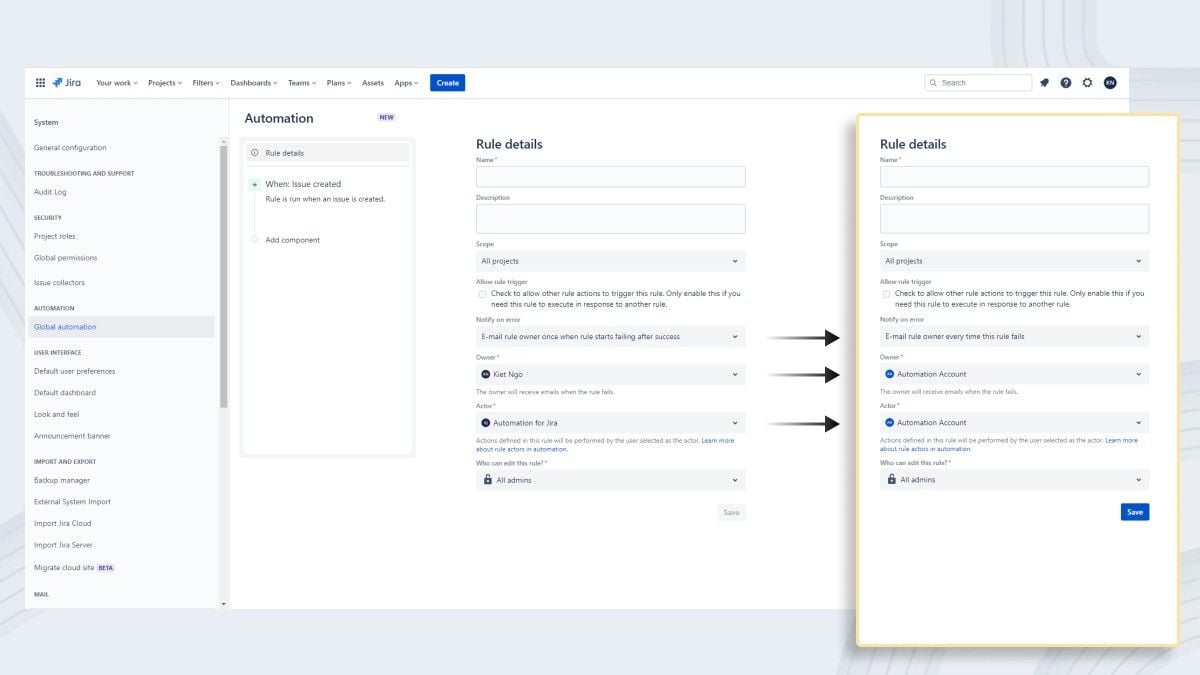Viewport: 1200px width, 675px height.
Task: Click the NEW badge beside Automation
Action: coord(387,118)
